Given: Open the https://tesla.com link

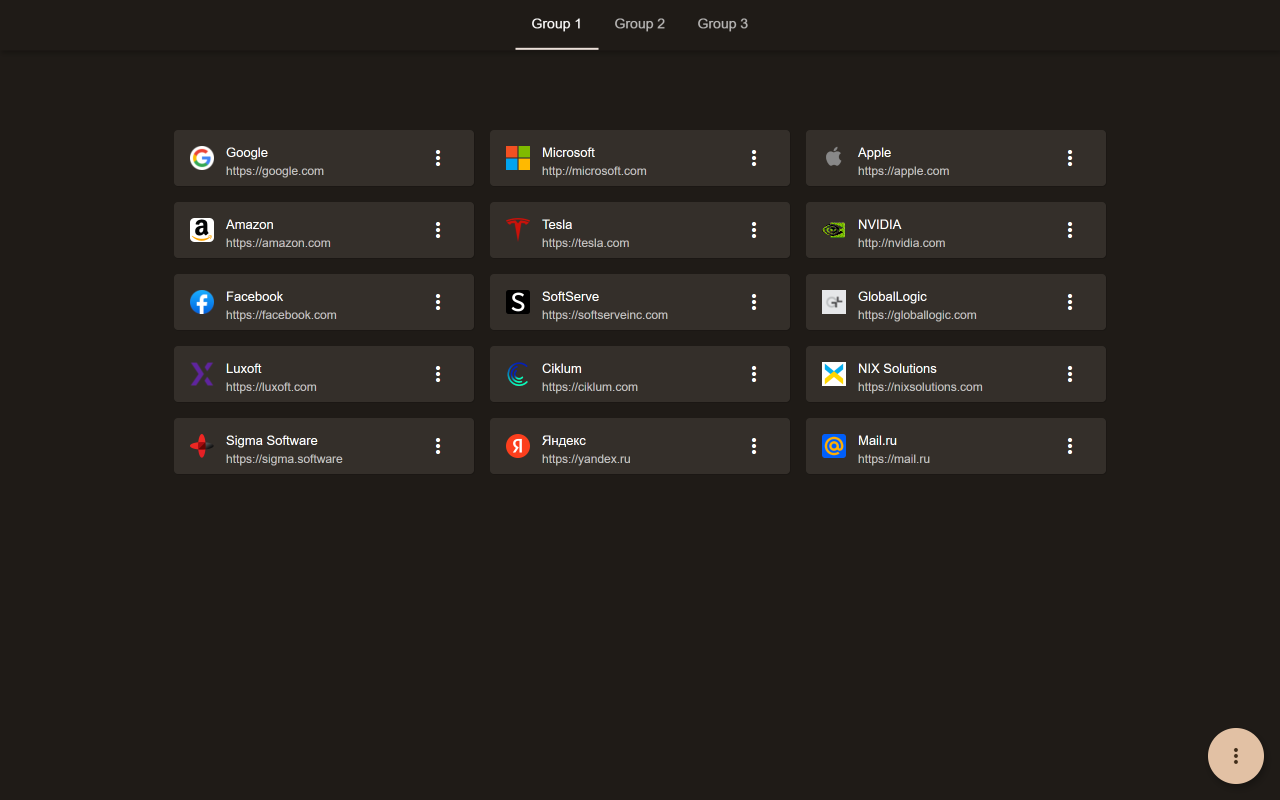Looking at the screenshot, I should point(586,243).
